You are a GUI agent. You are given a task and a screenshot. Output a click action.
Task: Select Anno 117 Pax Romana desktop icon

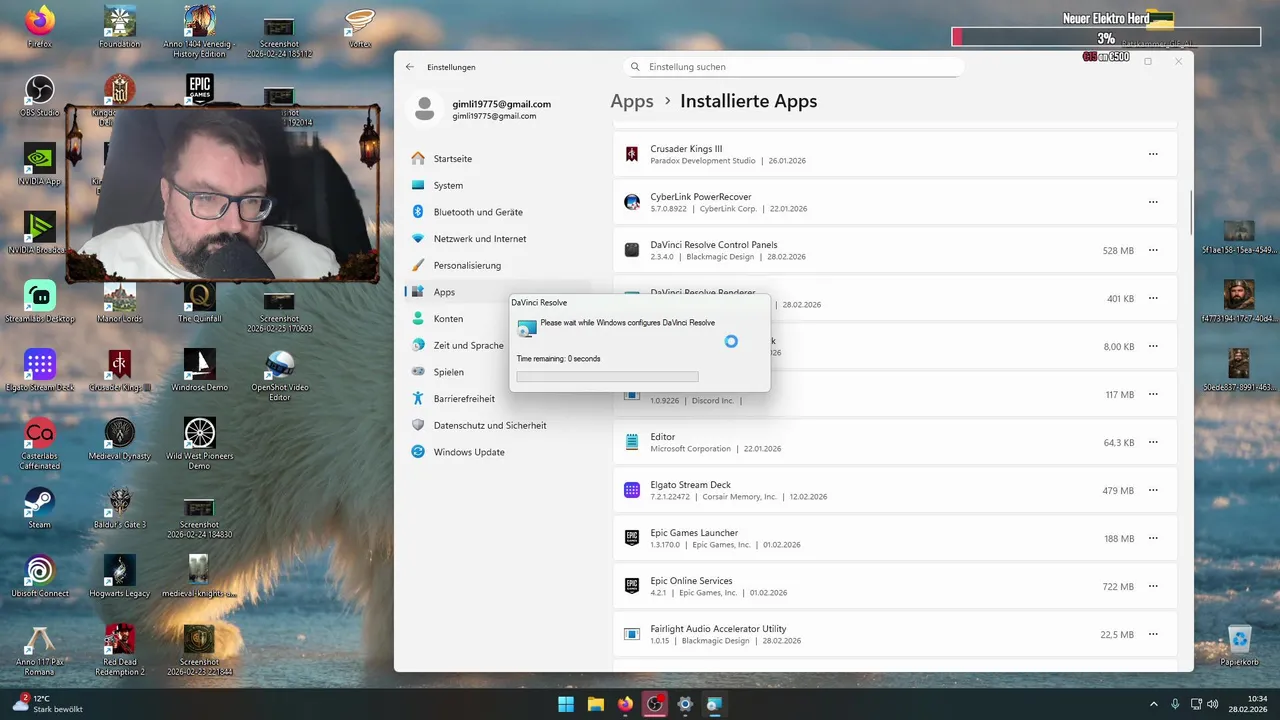40,648
